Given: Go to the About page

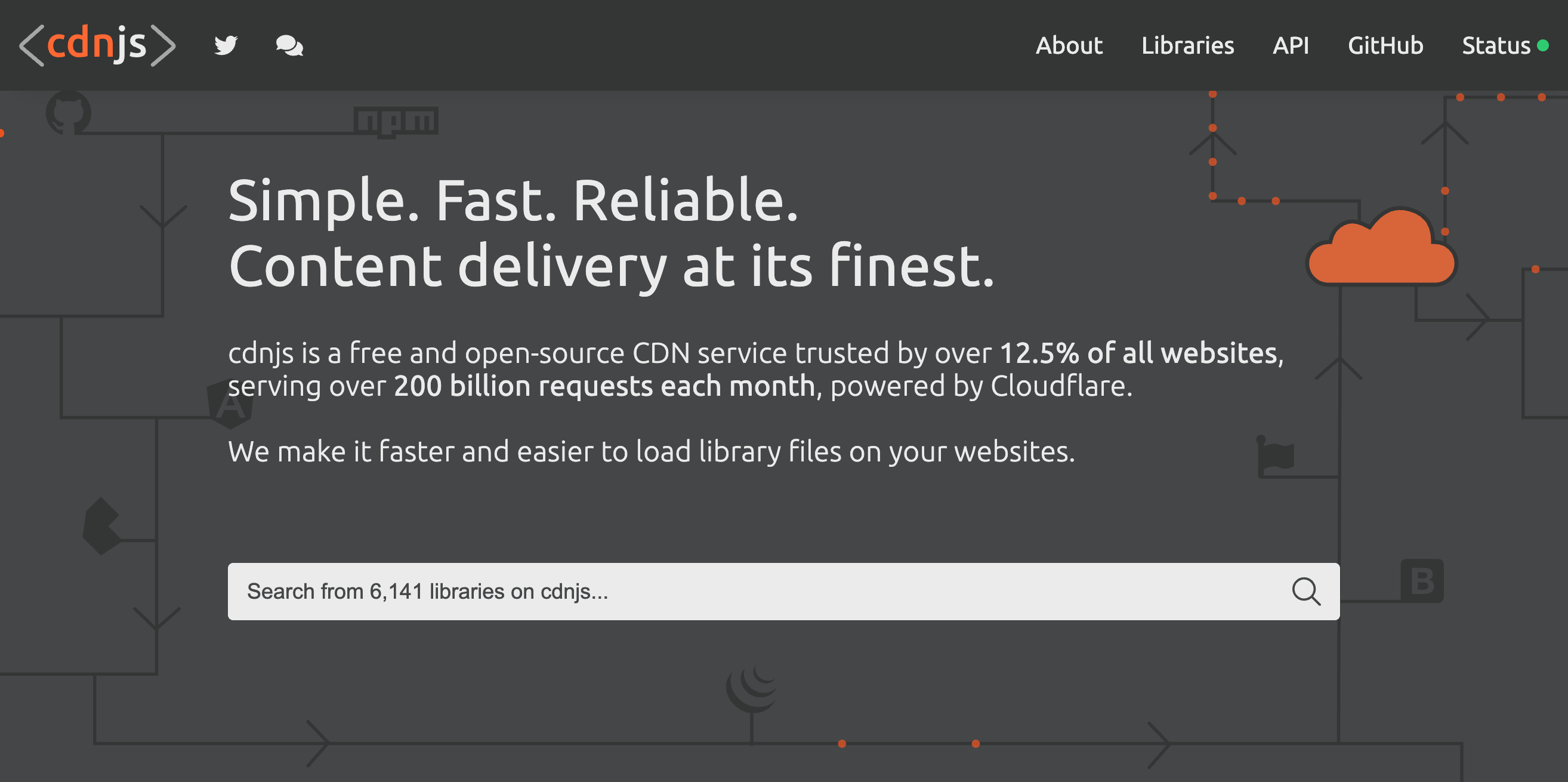Looking at the screenshot, I should pos(1069,46).
